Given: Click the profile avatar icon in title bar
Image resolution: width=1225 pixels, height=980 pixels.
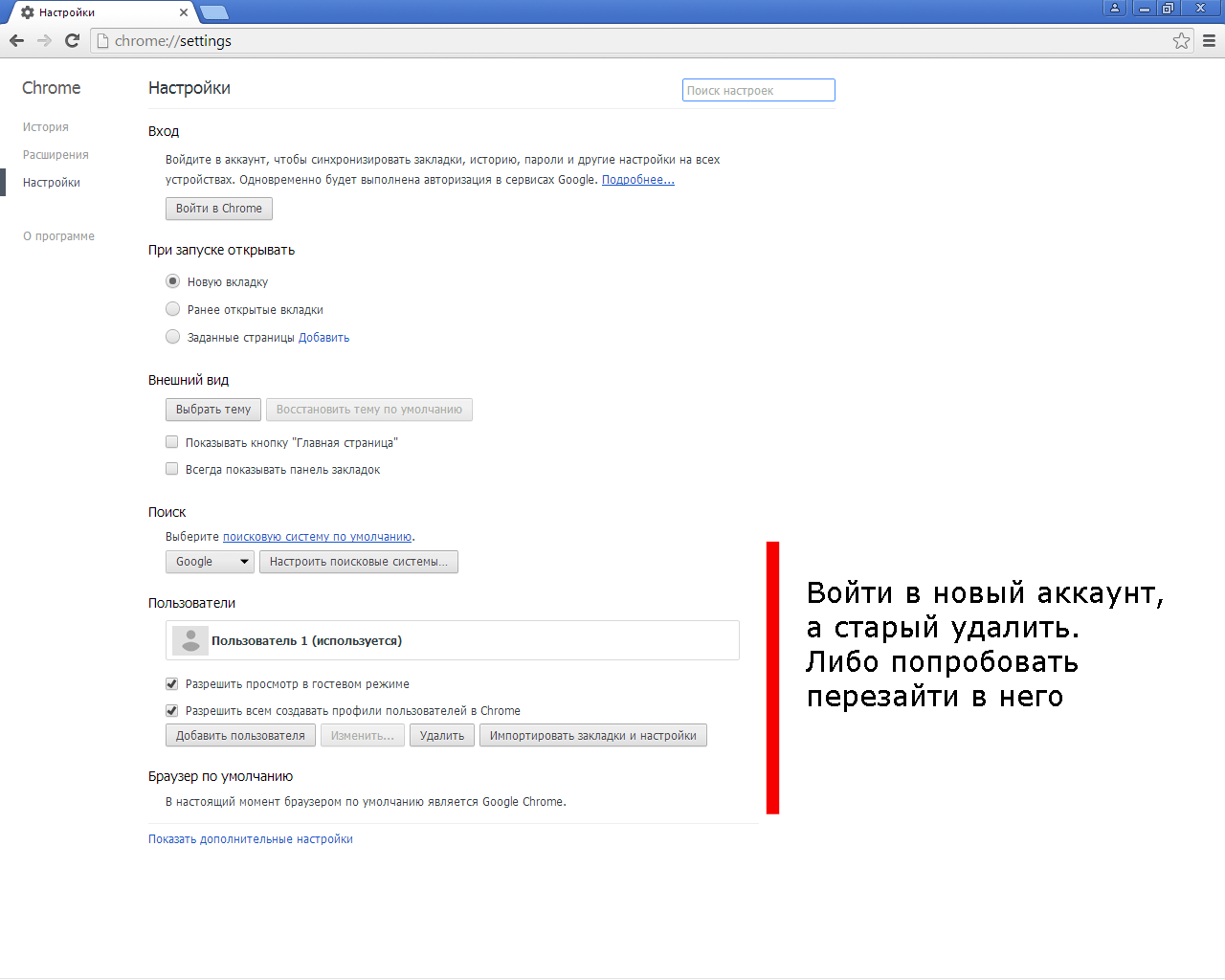Looking at the screenshot, I should click(1114, 8).
